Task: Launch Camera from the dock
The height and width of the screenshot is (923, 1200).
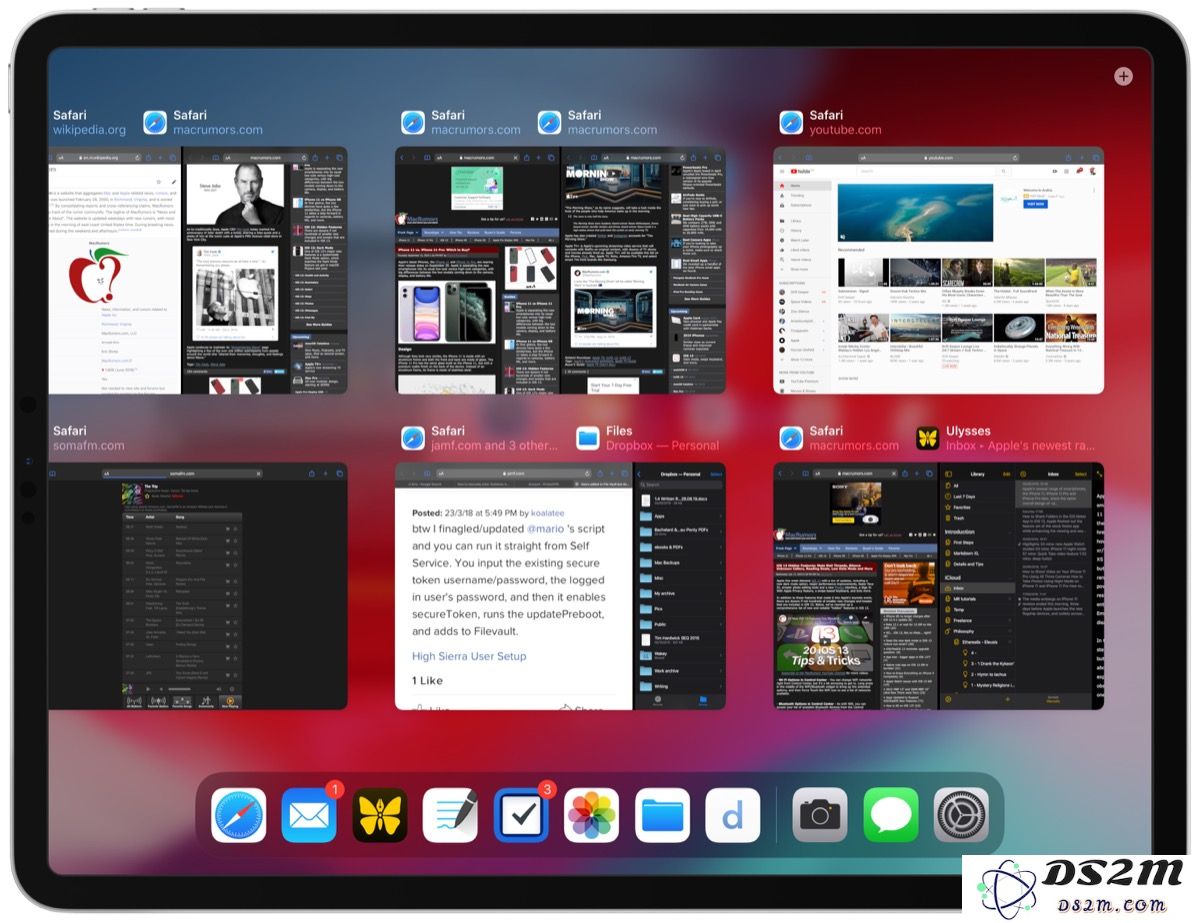Action: point(820,815)
